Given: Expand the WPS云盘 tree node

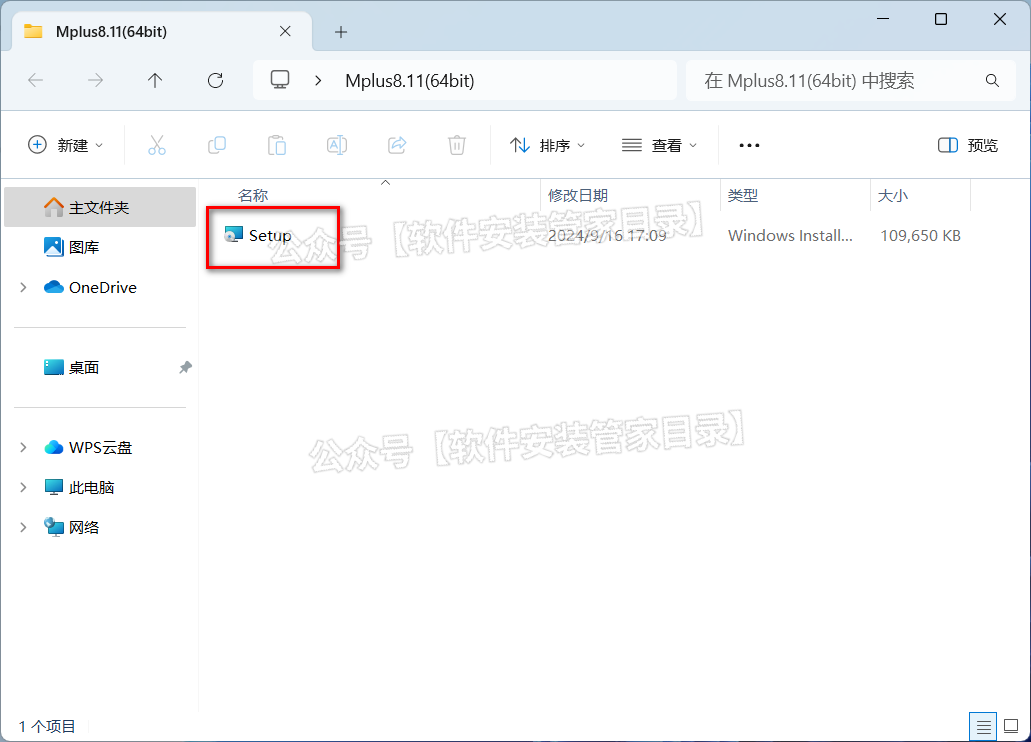Looking at the screenshot, I should coord(24,447).
